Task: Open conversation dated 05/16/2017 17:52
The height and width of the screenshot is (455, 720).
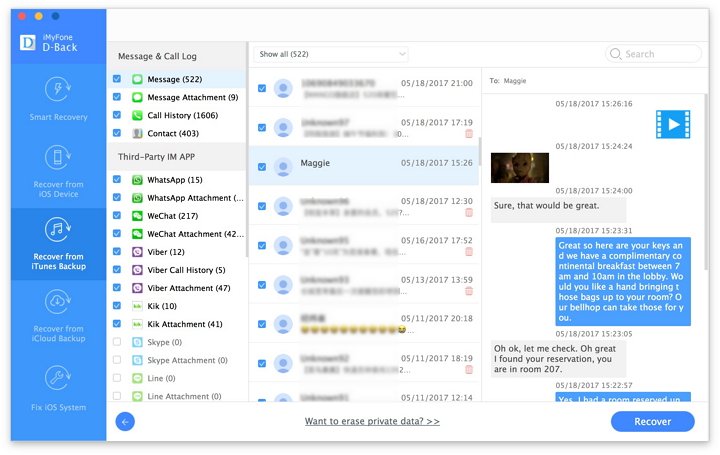Action: [364, 245]
